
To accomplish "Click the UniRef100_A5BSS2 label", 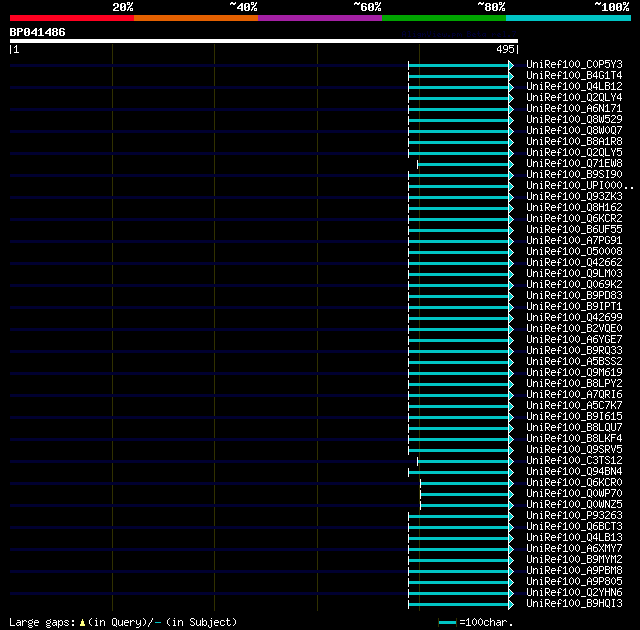I will tap(574, 362).
